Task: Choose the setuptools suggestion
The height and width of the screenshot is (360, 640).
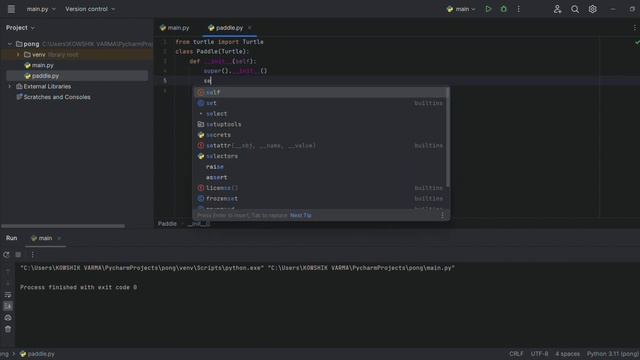Action: click(321, 124)
